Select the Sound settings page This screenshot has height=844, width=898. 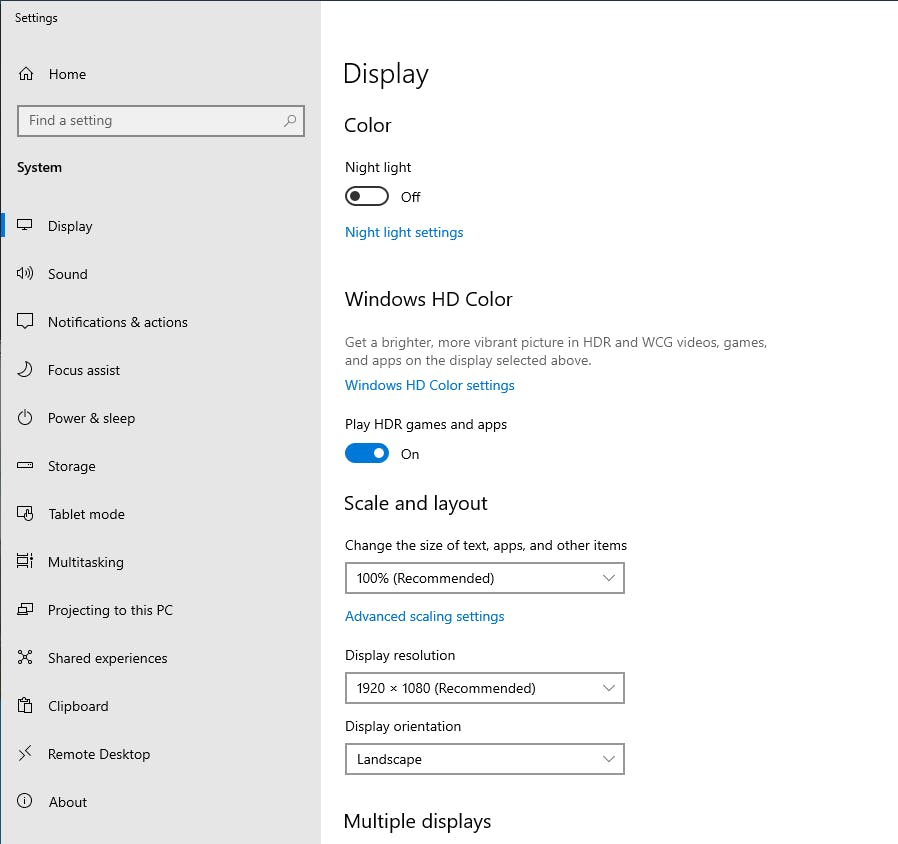(160, 274)
